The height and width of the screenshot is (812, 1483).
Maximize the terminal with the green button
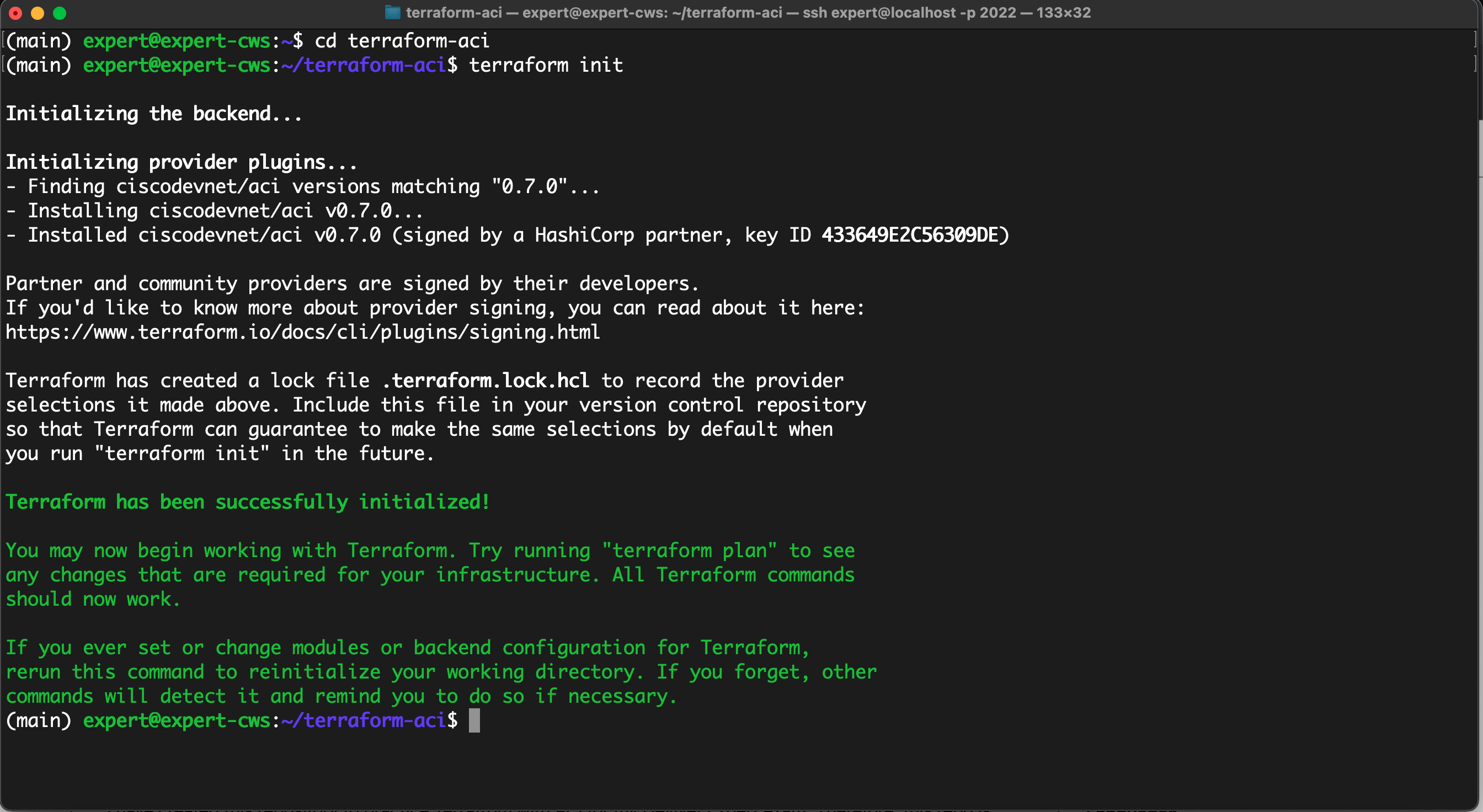click(59, 13)
